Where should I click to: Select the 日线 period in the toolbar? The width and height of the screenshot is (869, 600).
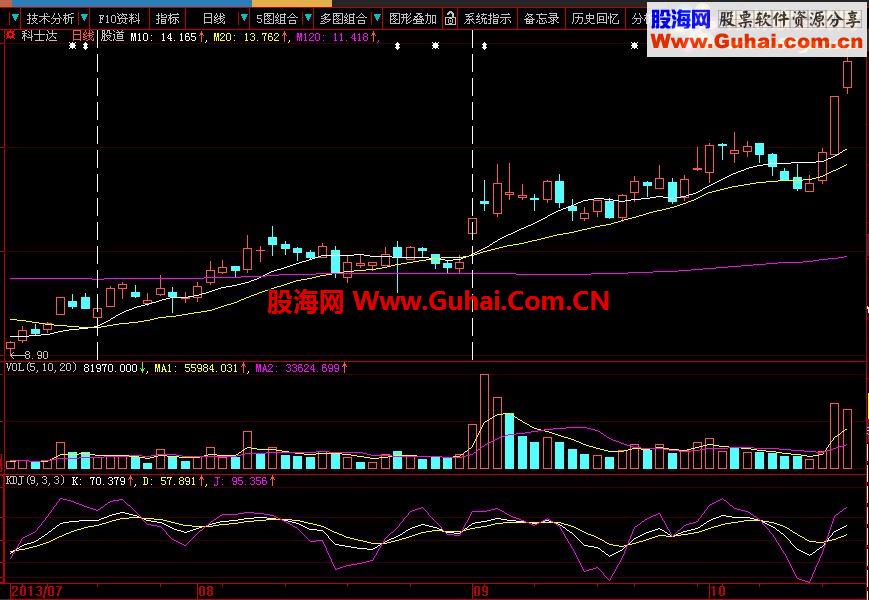214,19
